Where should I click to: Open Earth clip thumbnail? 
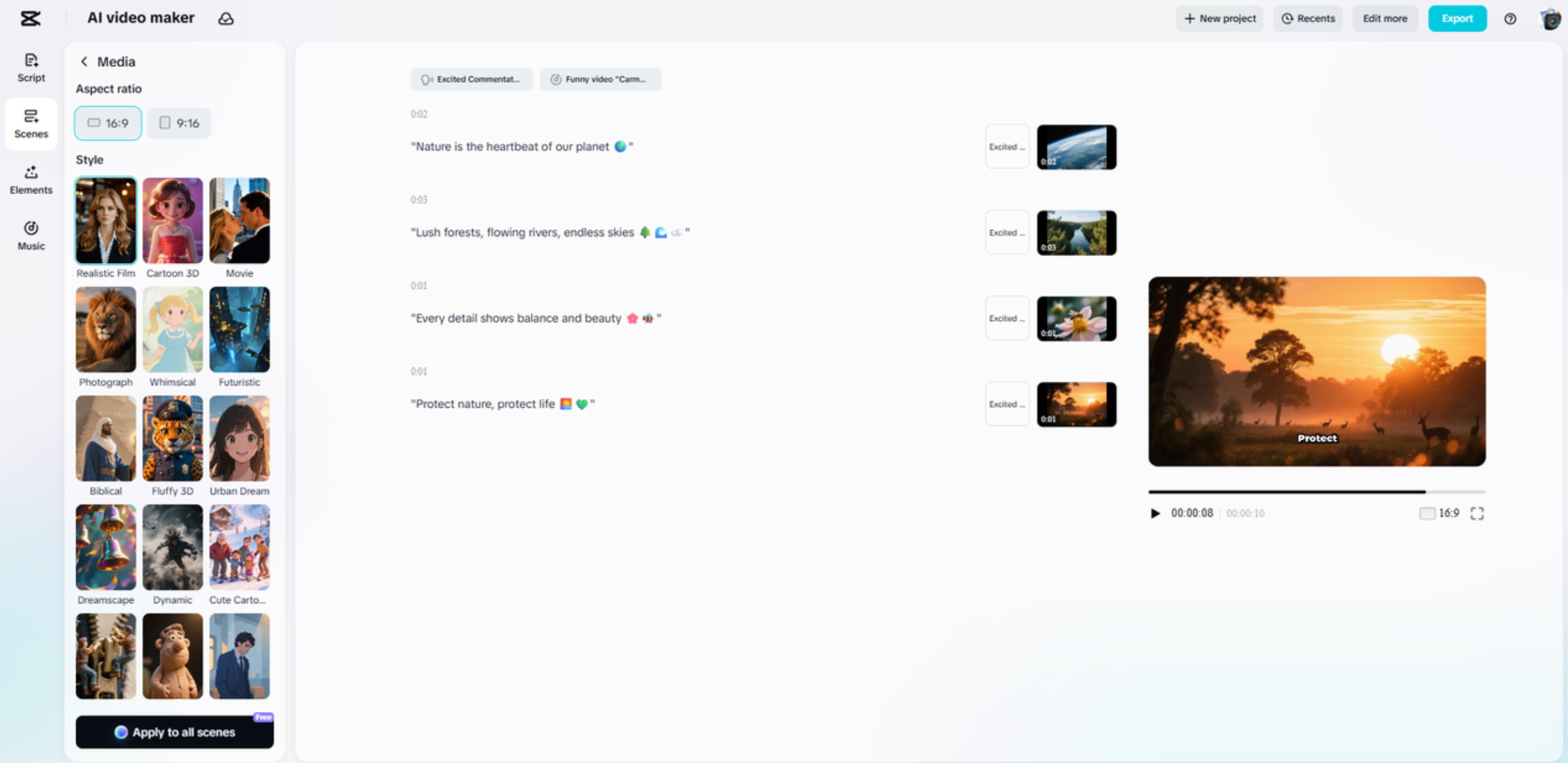(x=1076, y=147)
